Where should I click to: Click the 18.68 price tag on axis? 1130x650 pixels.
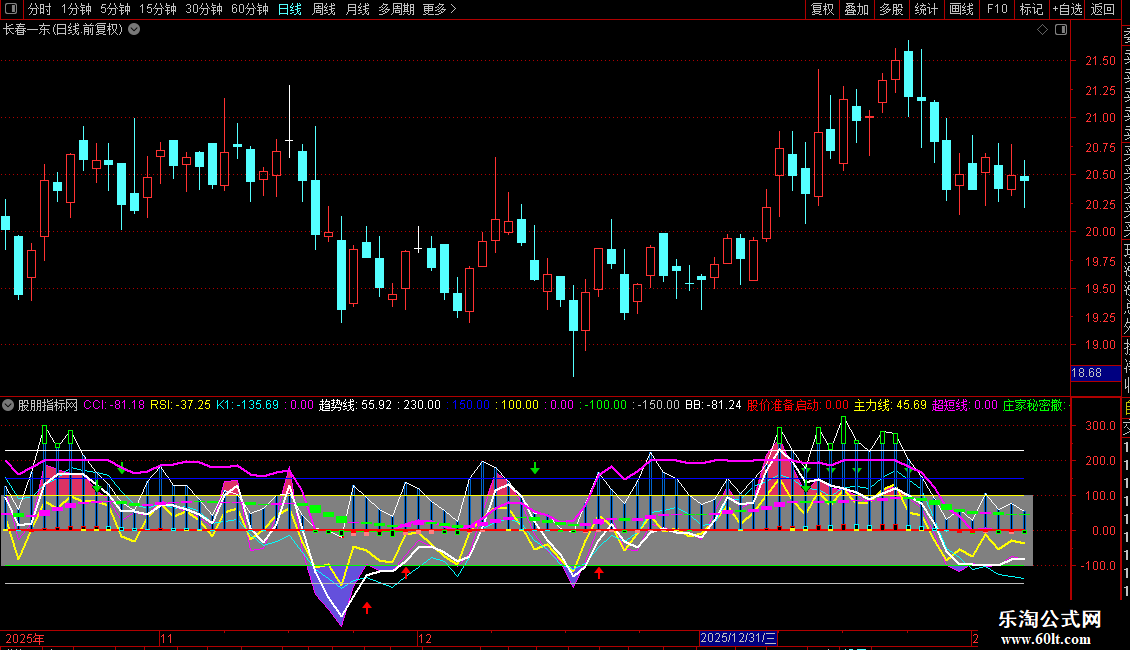click(1095, 373)
